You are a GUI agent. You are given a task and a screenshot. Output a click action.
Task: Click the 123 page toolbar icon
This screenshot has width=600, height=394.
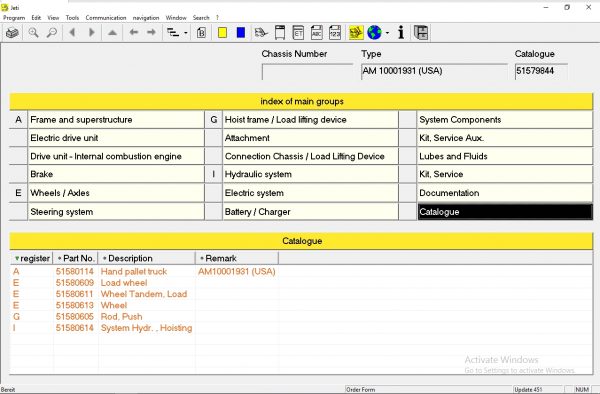coord(335,33)
